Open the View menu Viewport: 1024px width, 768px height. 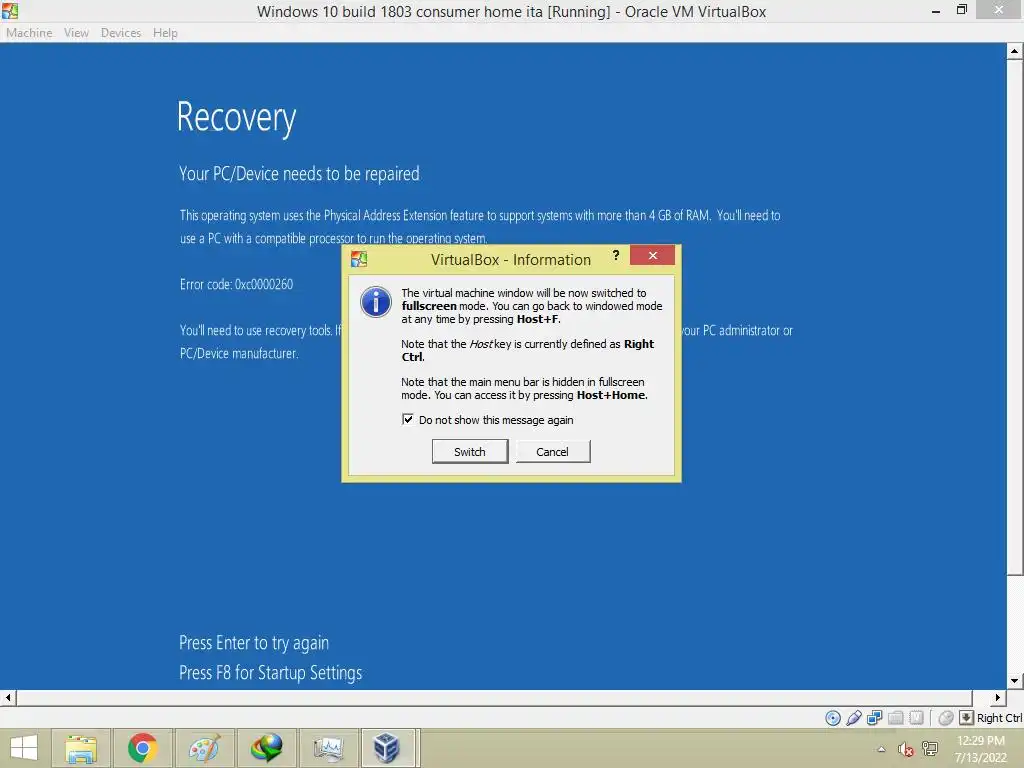76,33
